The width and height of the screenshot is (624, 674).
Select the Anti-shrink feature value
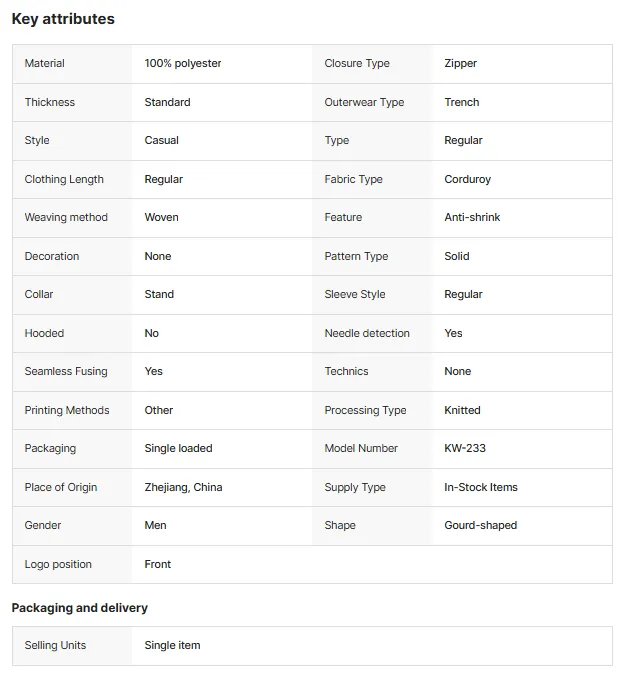(x=472, y=217)
